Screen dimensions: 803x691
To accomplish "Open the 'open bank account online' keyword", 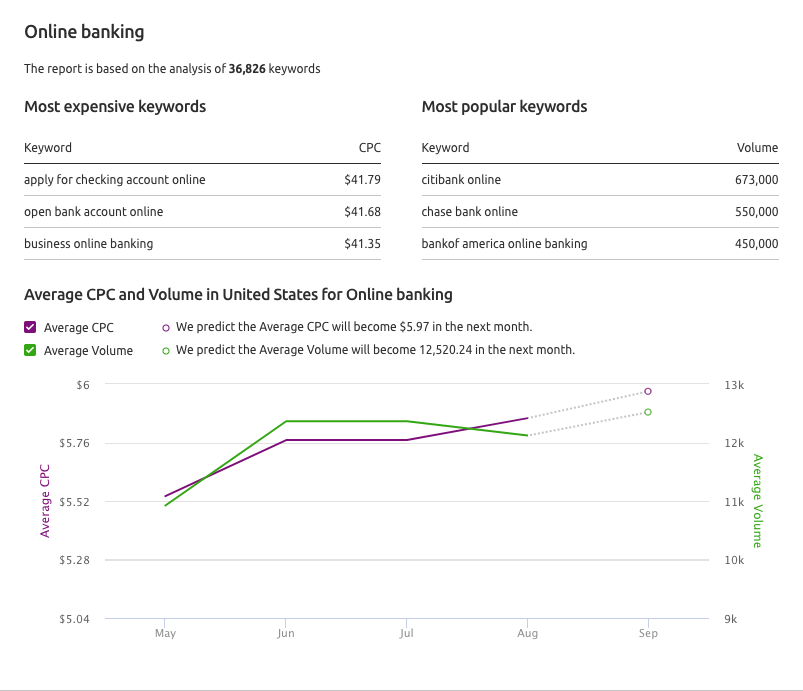I will [94, 212].
